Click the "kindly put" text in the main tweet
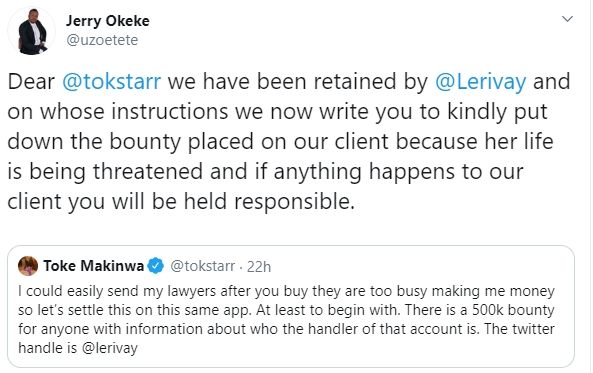 pos(497,112)
